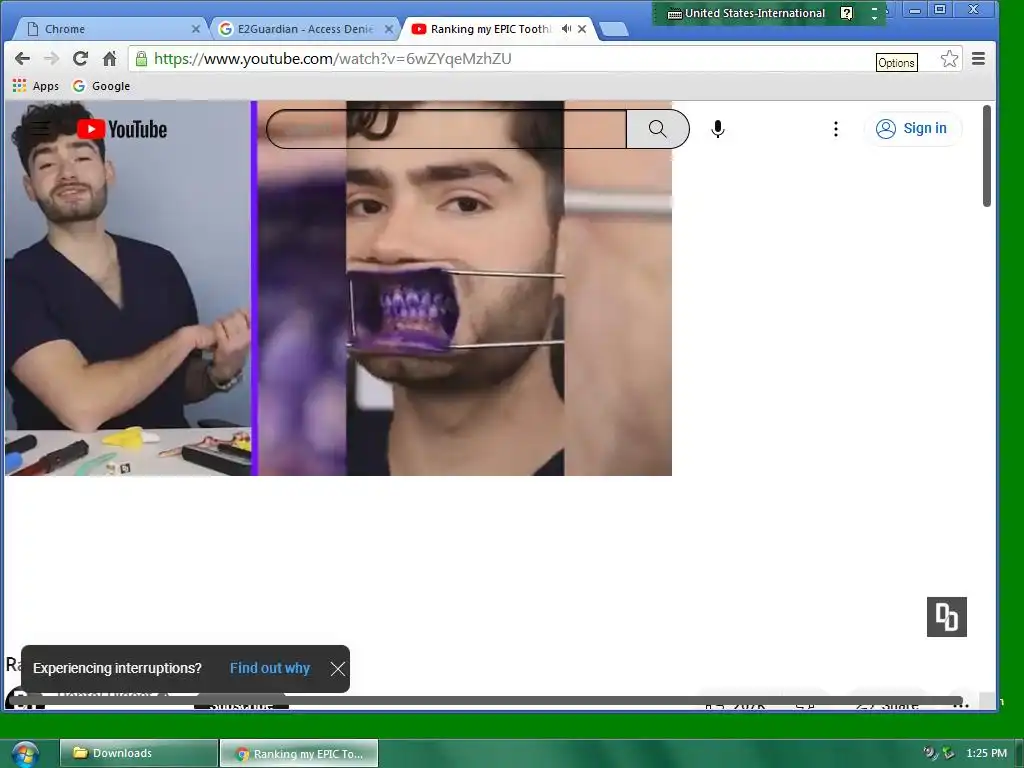The image size is (1024, 768).
Task: Click the dark badge icon at bottom right
Action: (947, 616)
